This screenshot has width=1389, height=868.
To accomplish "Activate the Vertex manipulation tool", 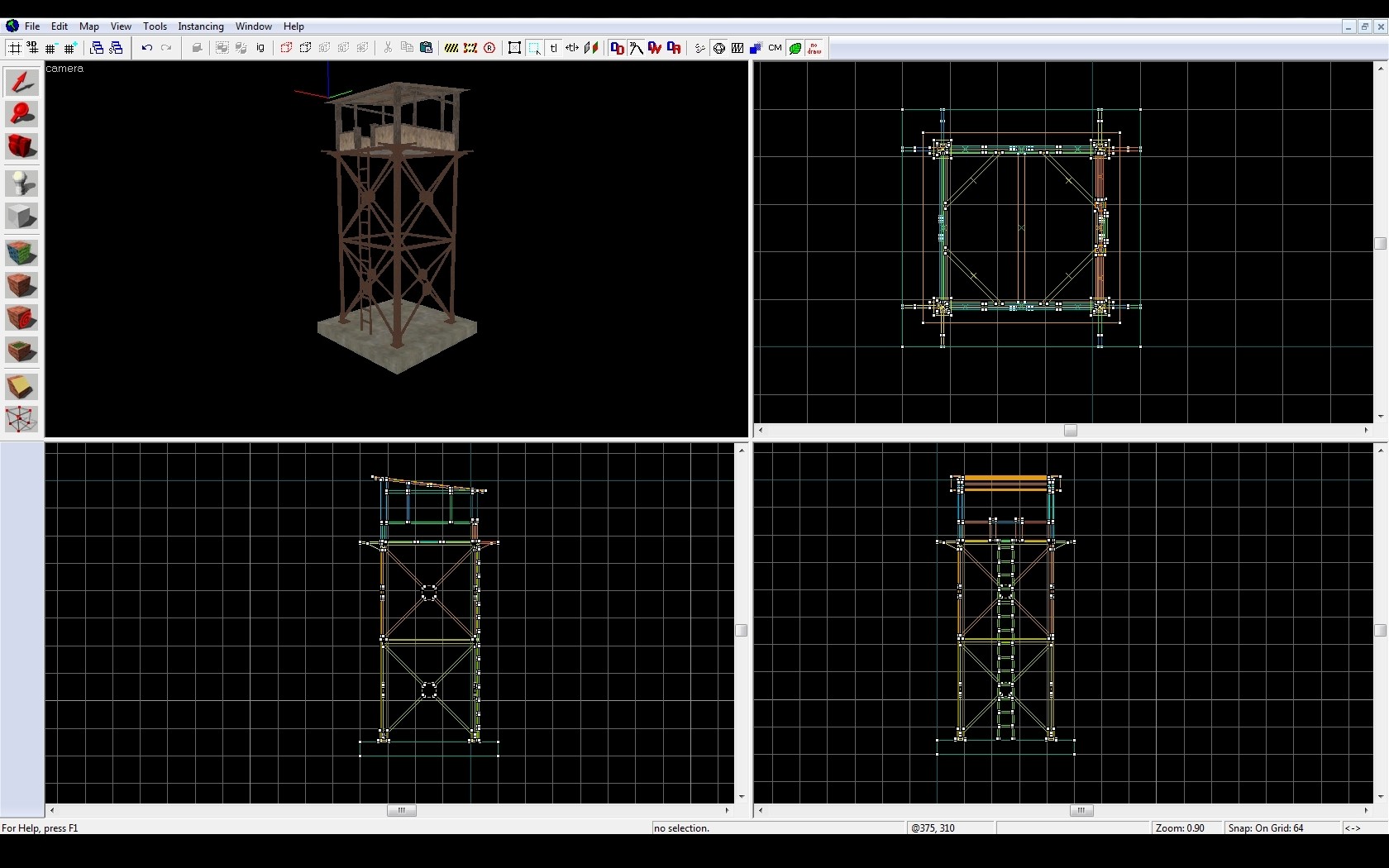I will 21,419.
